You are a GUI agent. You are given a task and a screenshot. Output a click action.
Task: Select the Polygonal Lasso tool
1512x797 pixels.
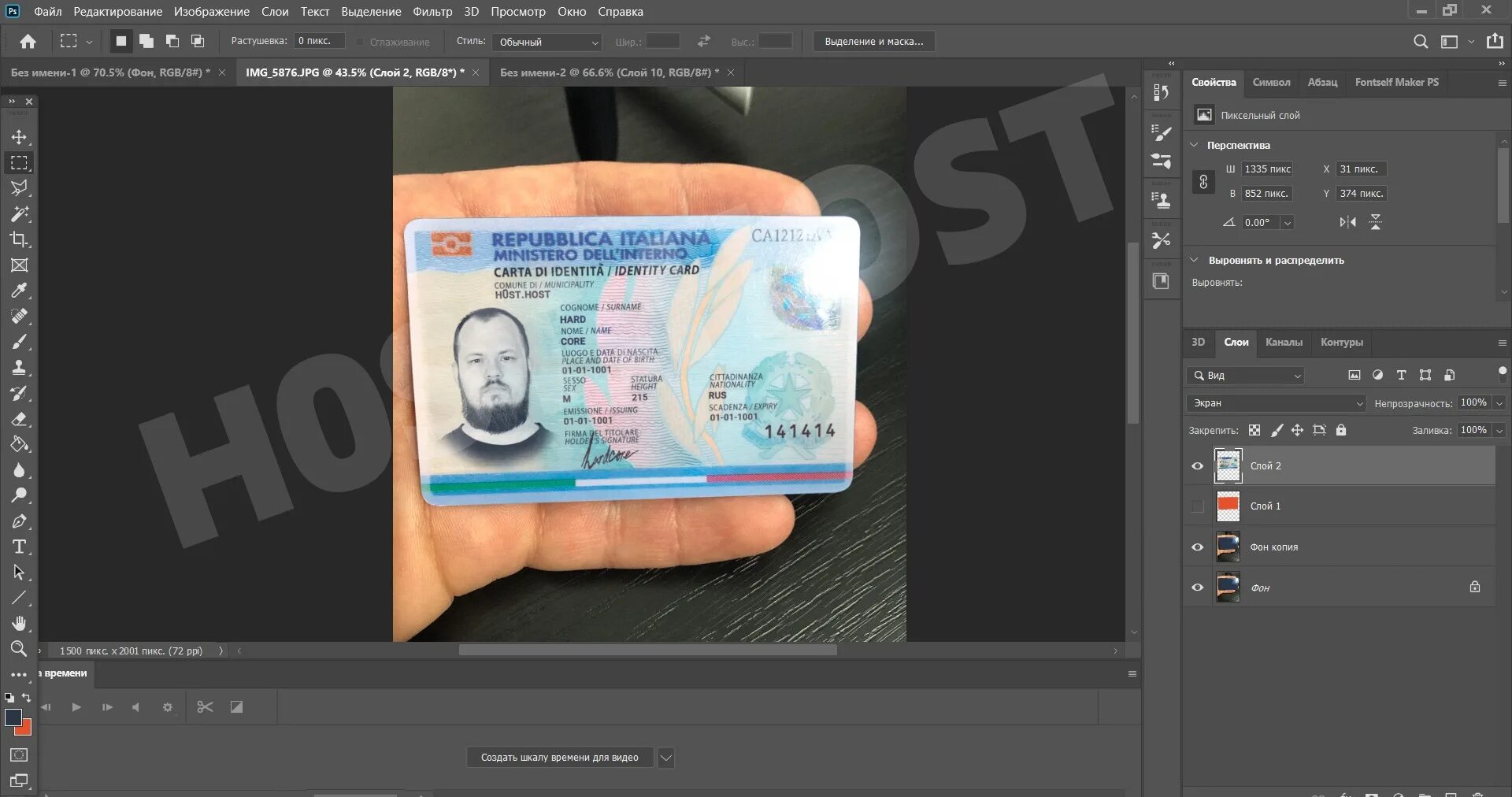(x=19, y=188)
